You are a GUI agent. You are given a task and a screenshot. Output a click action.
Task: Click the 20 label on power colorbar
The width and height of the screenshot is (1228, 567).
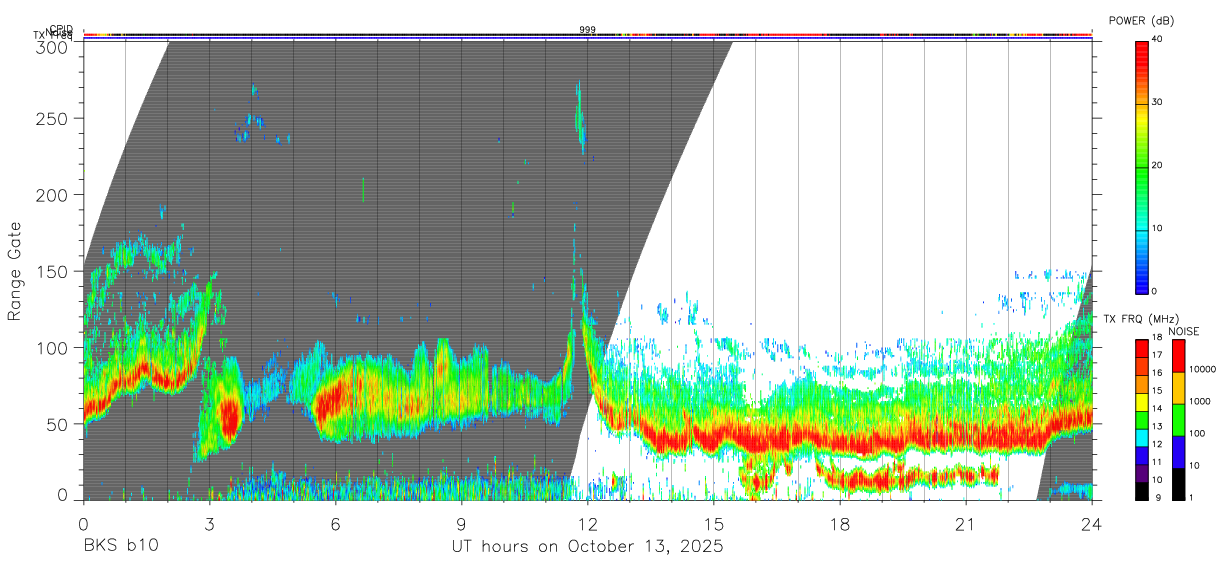[1157, 165]
